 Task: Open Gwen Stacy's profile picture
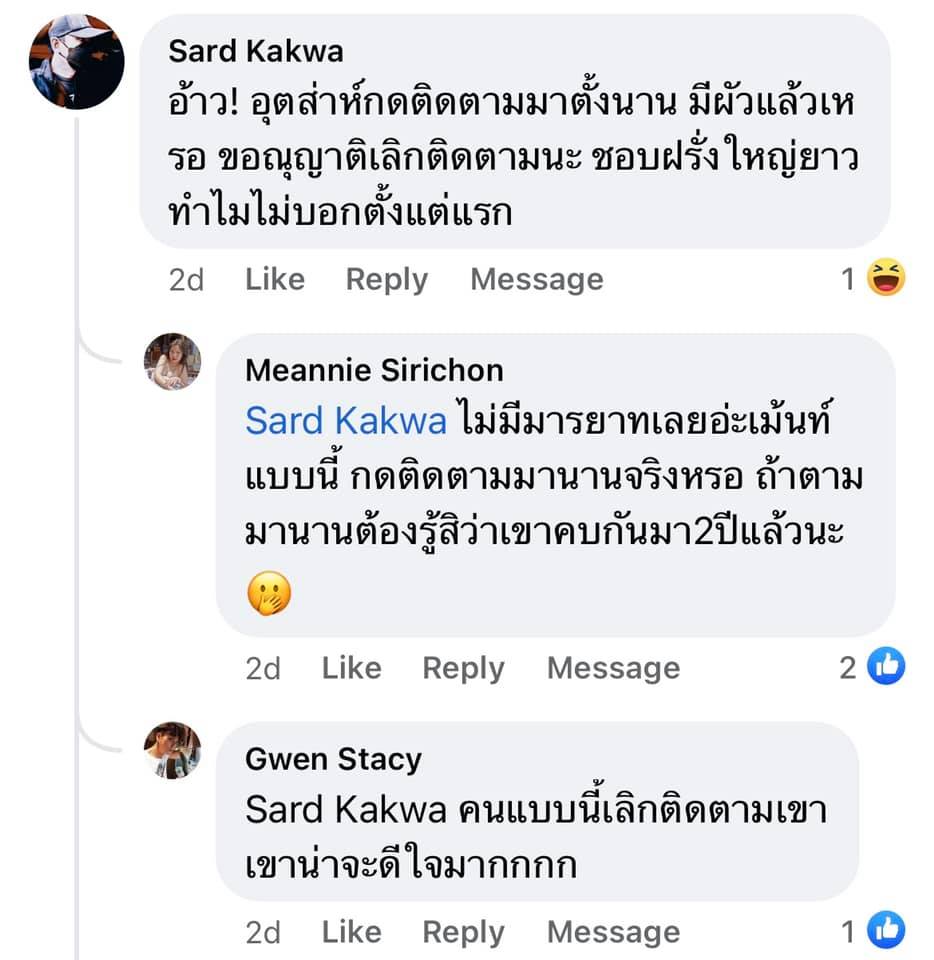(172, 750)
